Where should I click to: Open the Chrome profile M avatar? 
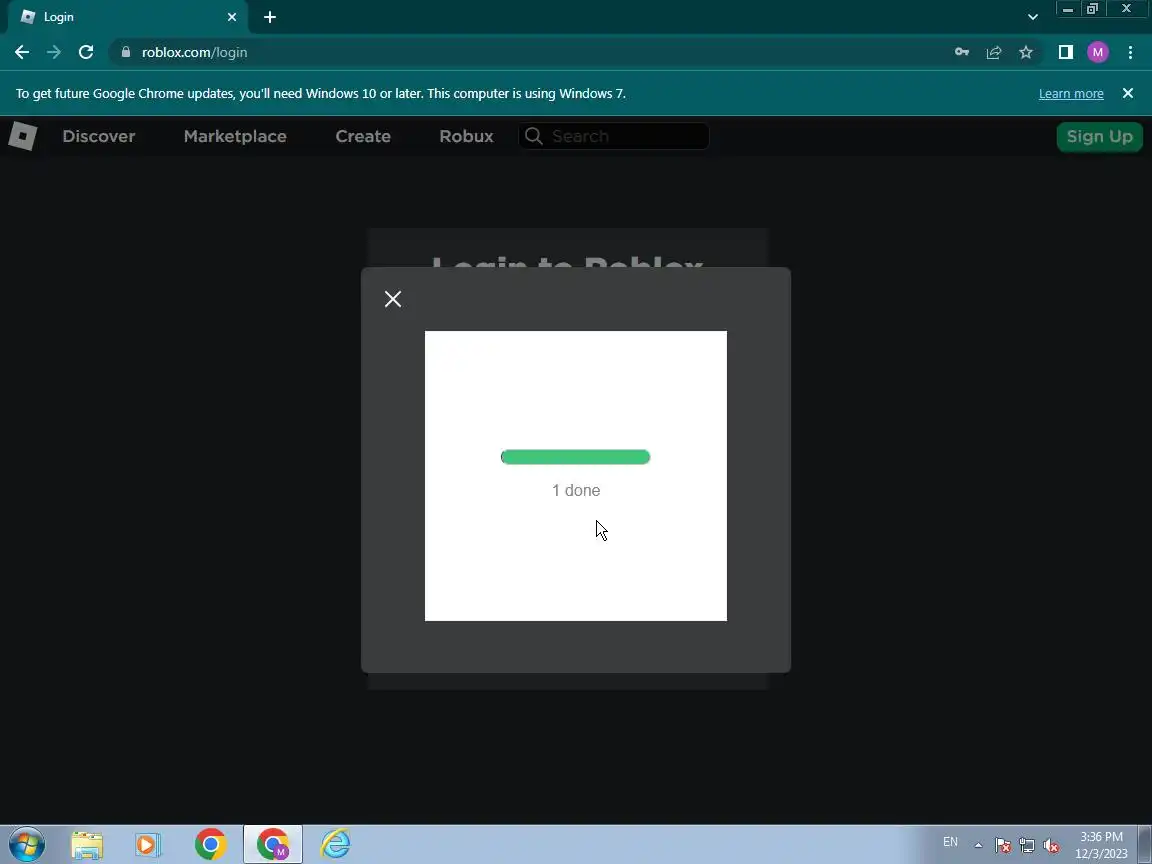pos(1098,52)
